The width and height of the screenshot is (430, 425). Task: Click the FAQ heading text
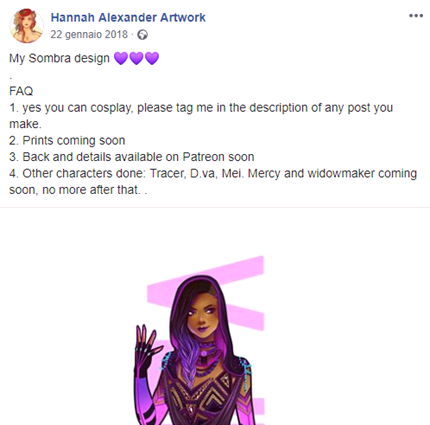(21, 91)
